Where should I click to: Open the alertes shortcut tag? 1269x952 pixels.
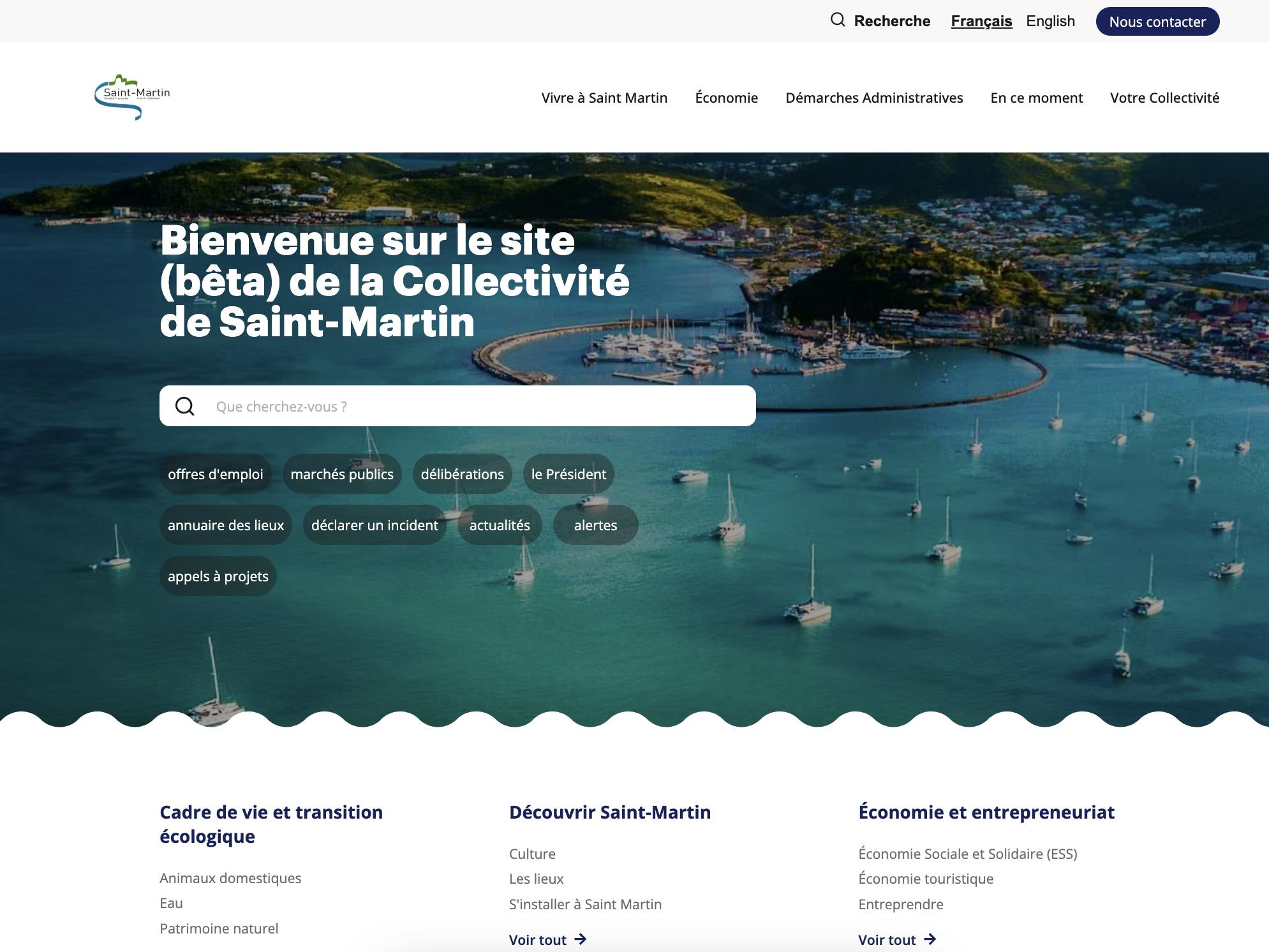595,525
